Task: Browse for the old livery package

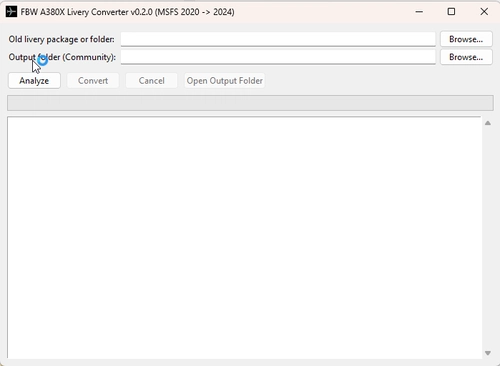Action: click(x=466, y=39)
